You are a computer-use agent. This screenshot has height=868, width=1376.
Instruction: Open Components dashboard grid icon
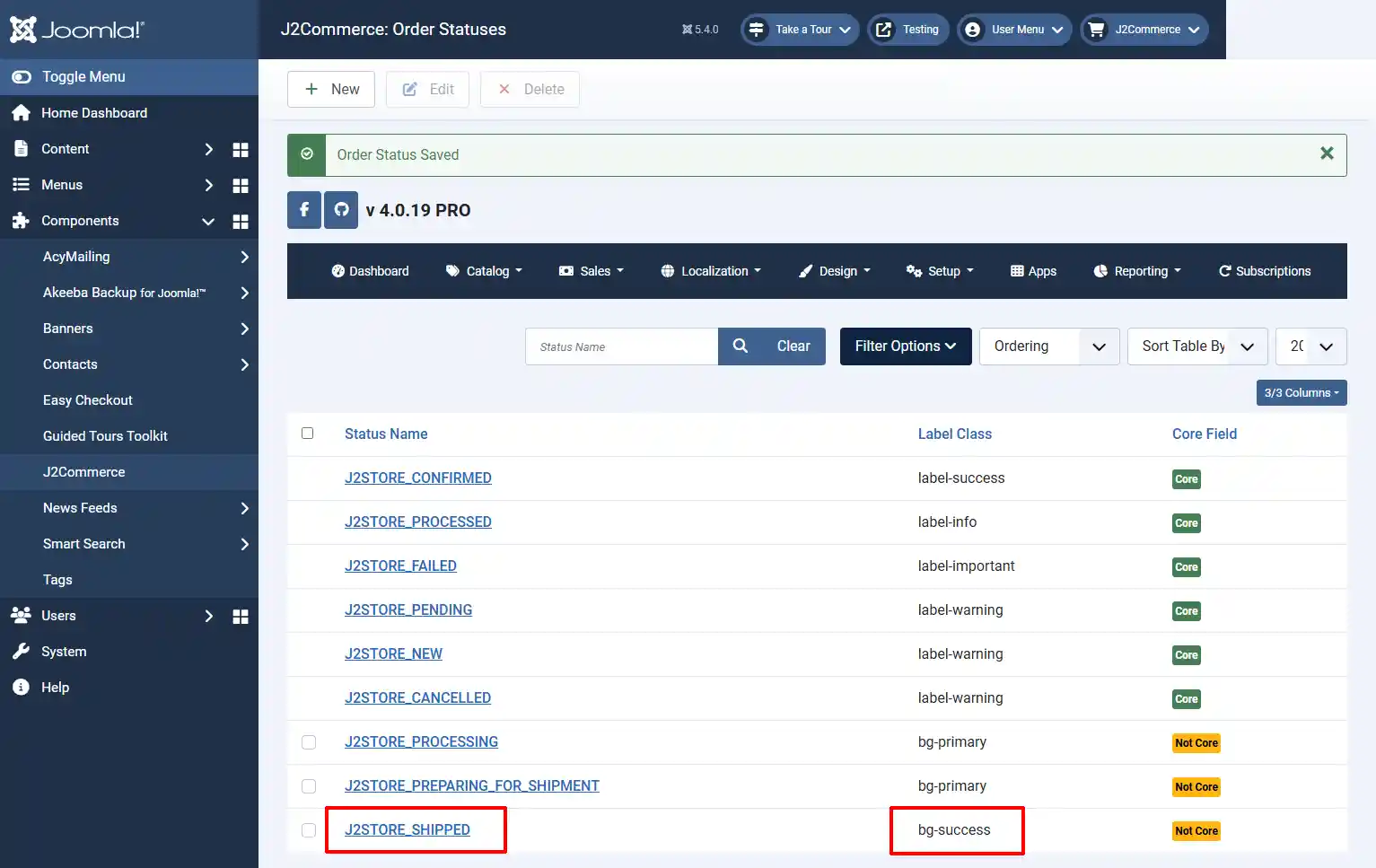(x=241, y=221)
